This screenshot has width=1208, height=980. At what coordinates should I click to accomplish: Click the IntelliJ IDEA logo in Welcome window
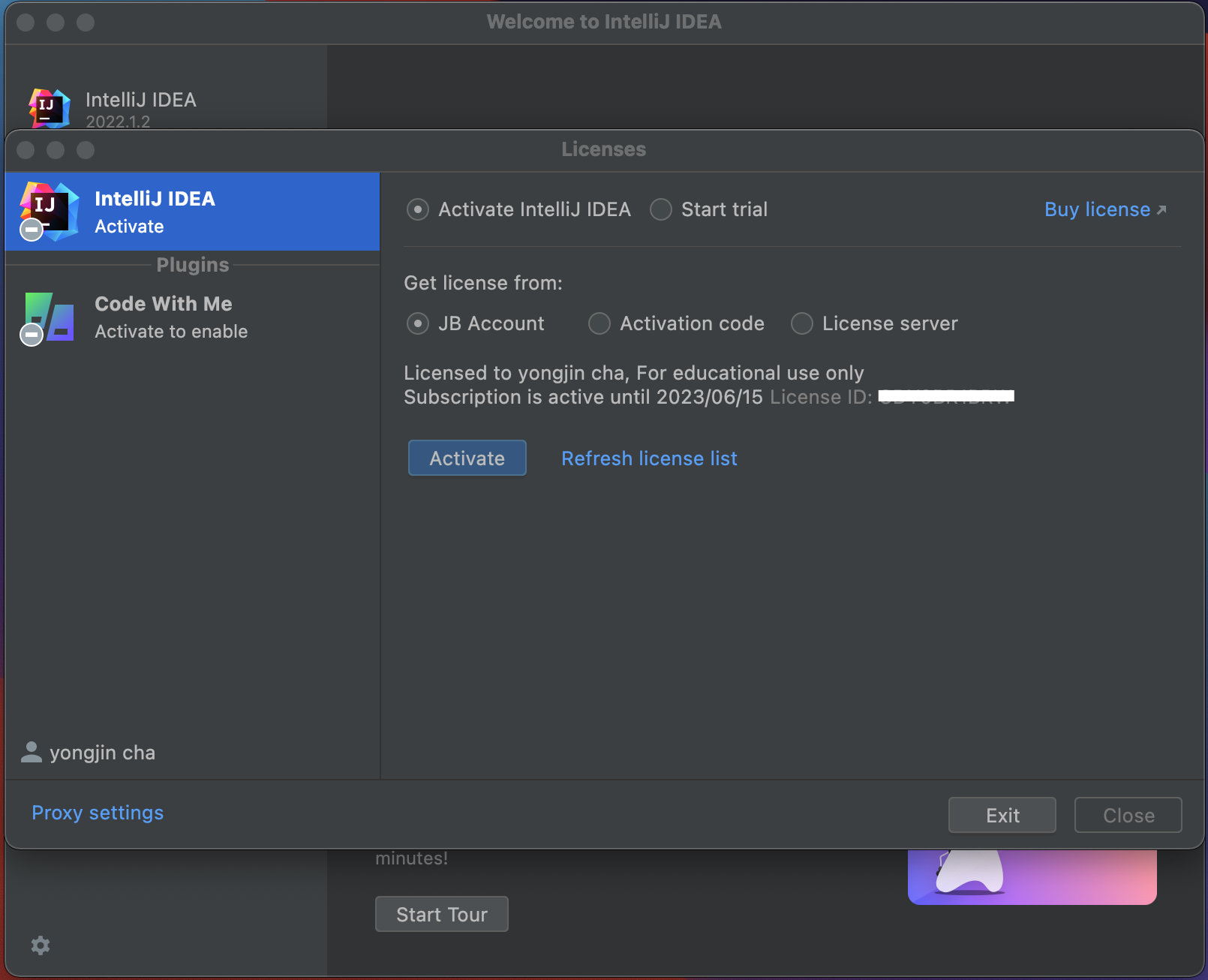pyautogui.click(x=50, y=107)
